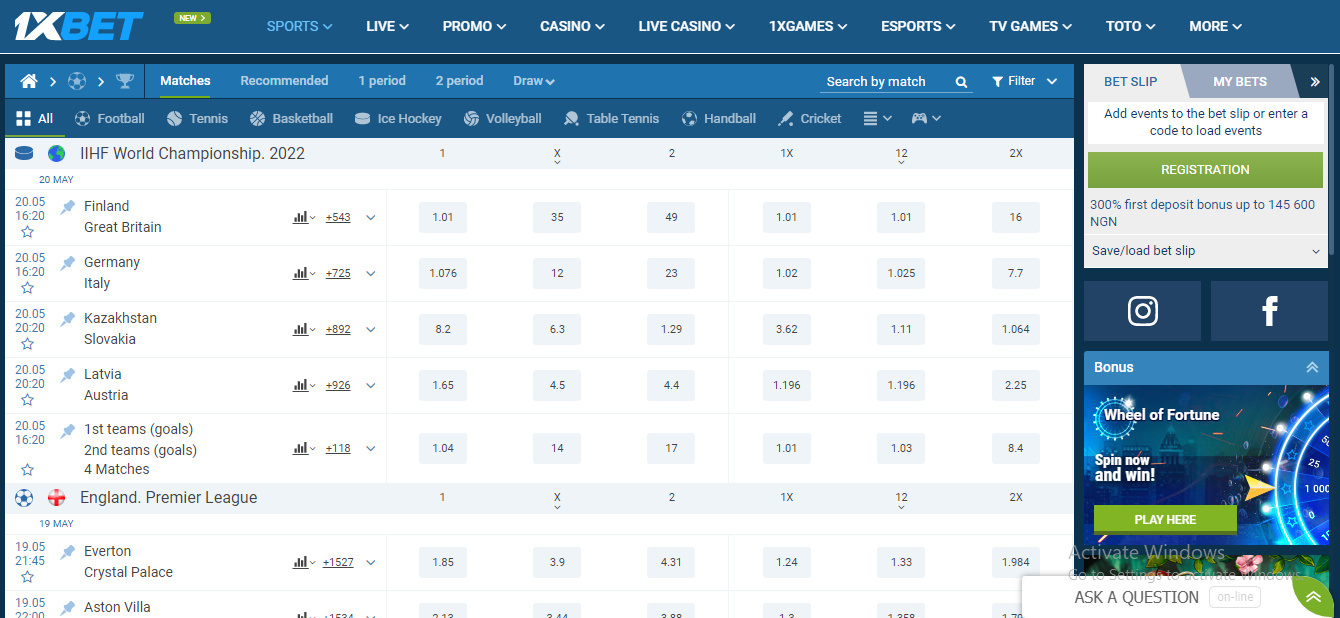Favorite the Kazakhstan vs Slovakia match star
1340x618 pixels.
tap(27, 344)
